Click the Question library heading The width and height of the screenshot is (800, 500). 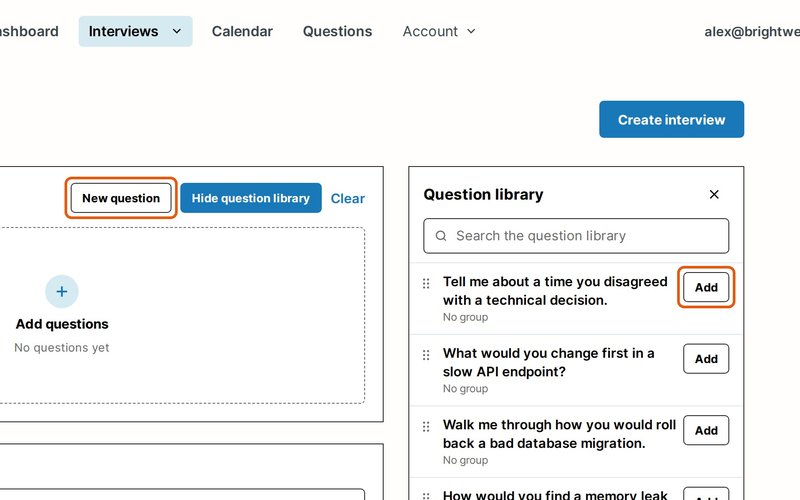(483, 194)
